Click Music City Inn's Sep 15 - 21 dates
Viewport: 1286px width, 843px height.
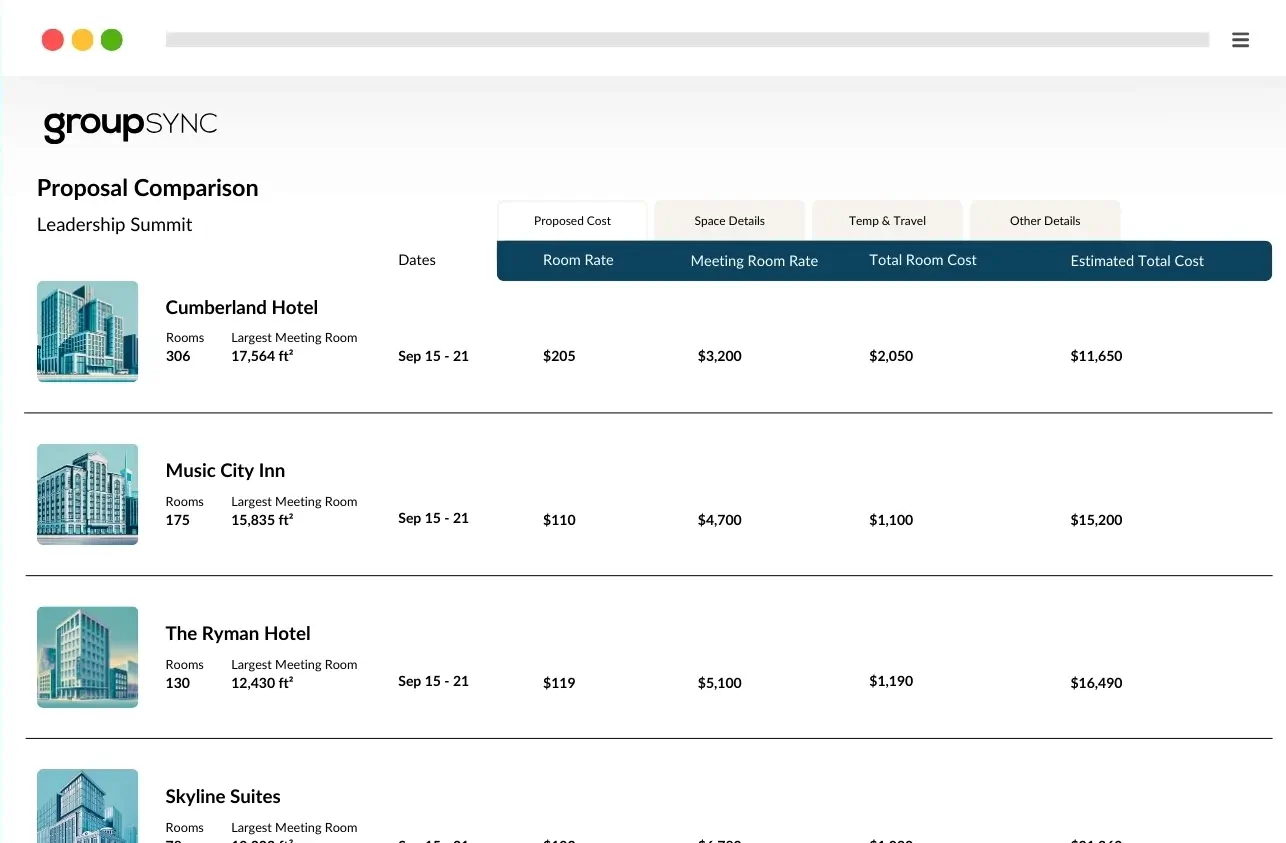[433, 518]
